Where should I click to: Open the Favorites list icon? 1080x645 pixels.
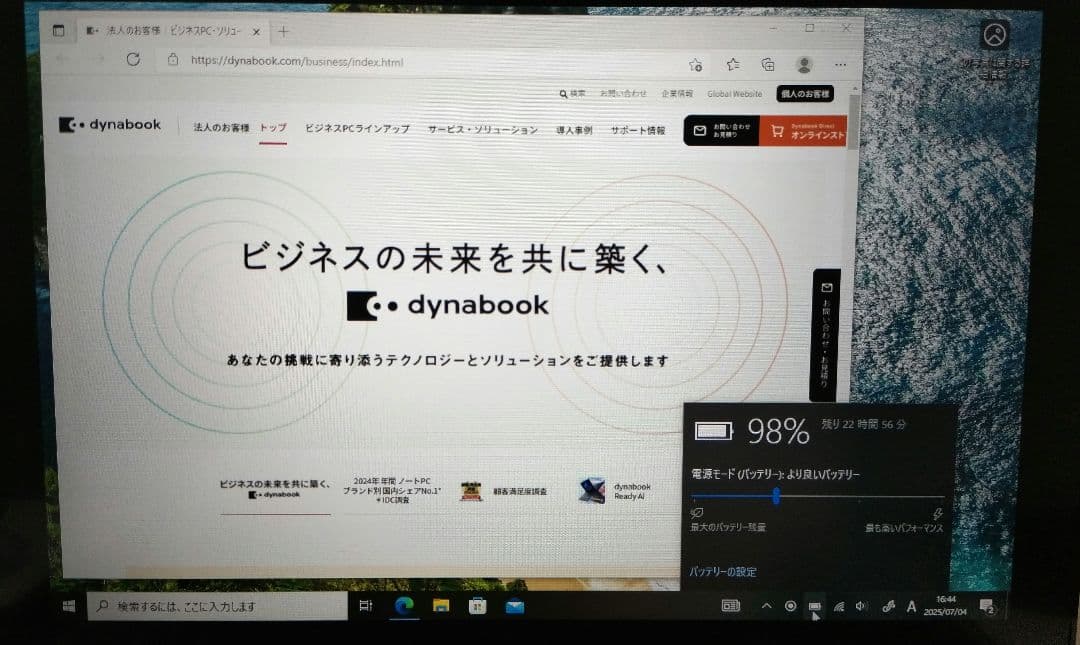click(x=733, y=64)
